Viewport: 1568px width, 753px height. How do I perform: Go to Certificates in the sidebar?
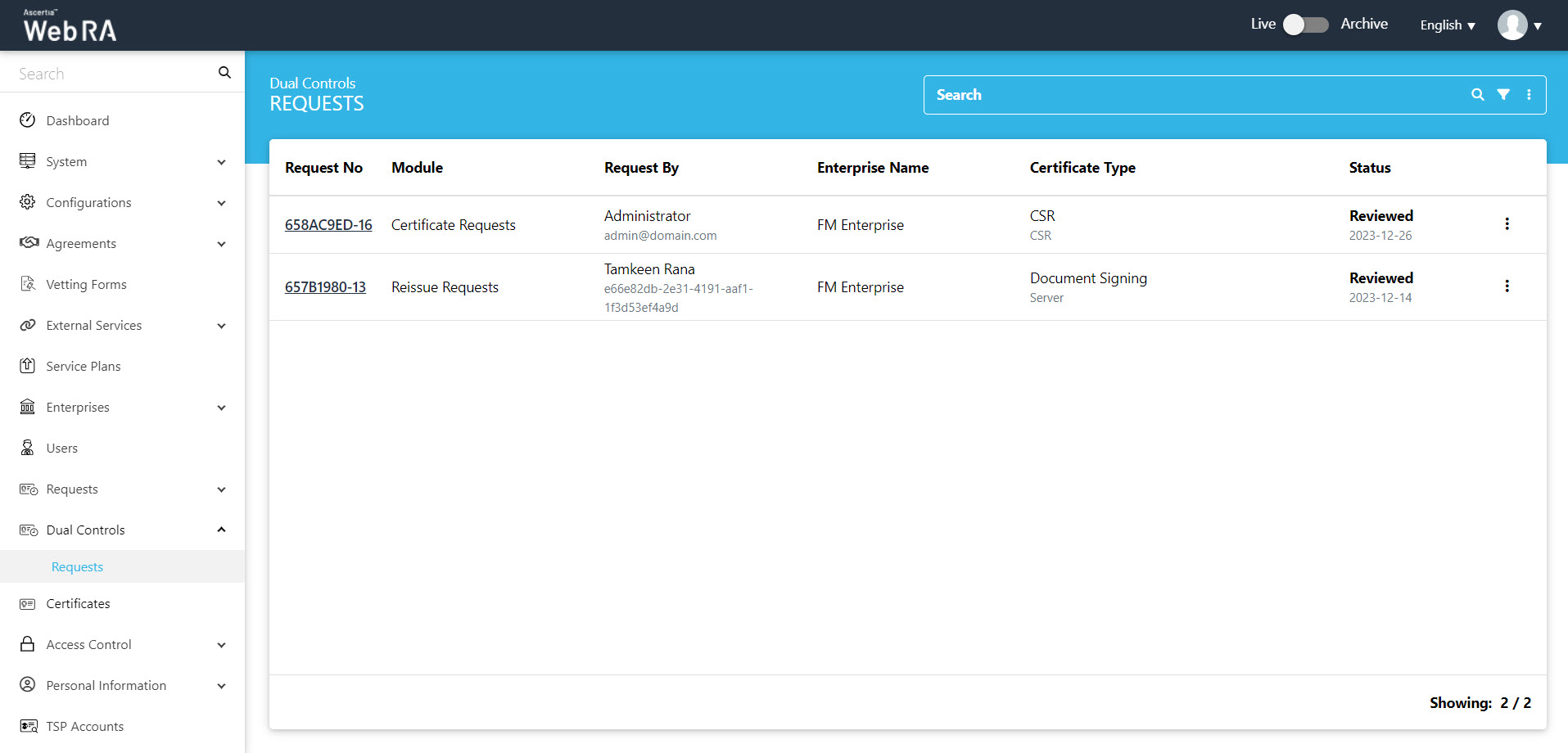[x=78, y=604]
